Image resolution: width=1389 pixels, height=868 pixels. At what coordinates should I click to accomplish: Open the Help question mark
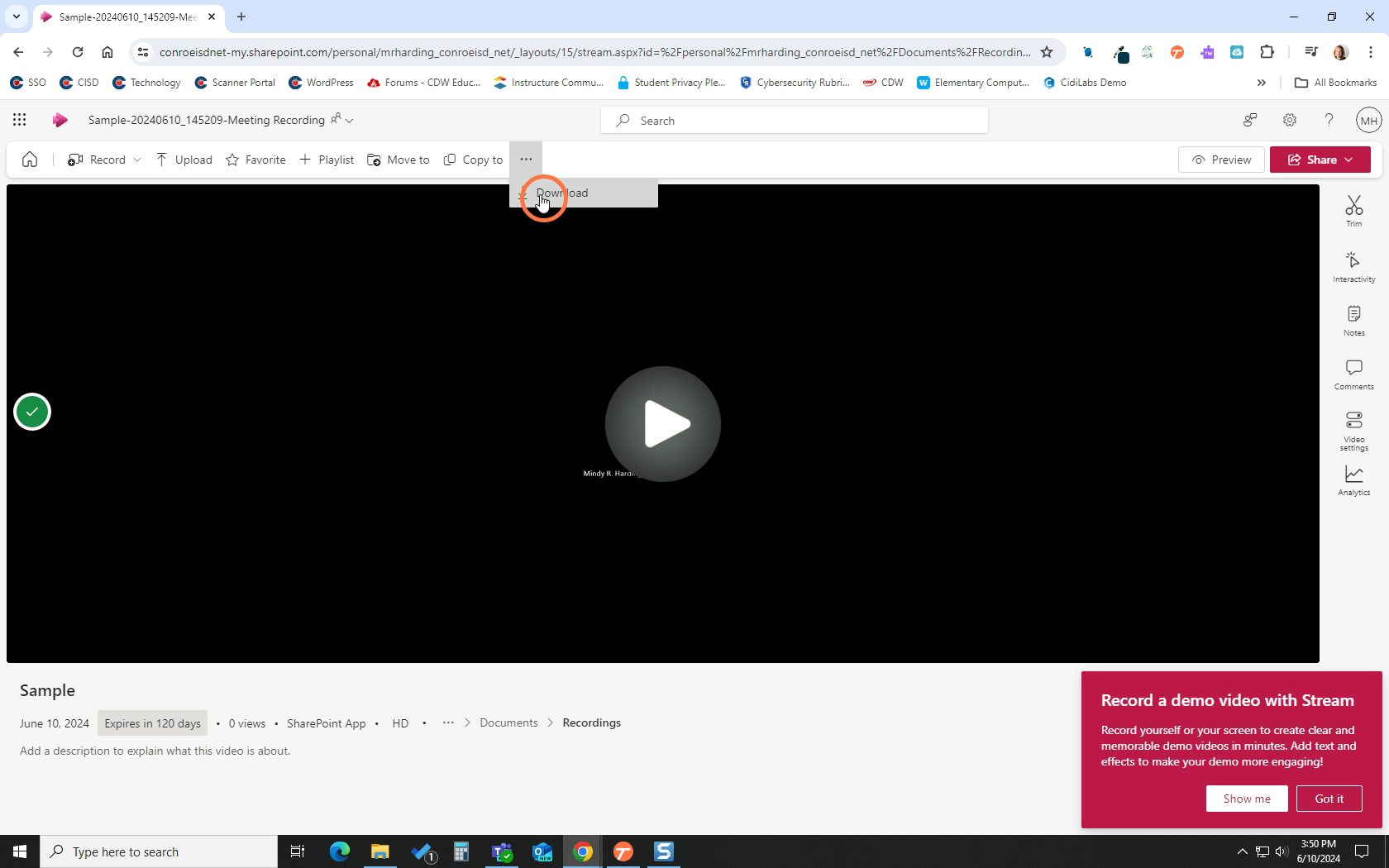click(1329, 120)
